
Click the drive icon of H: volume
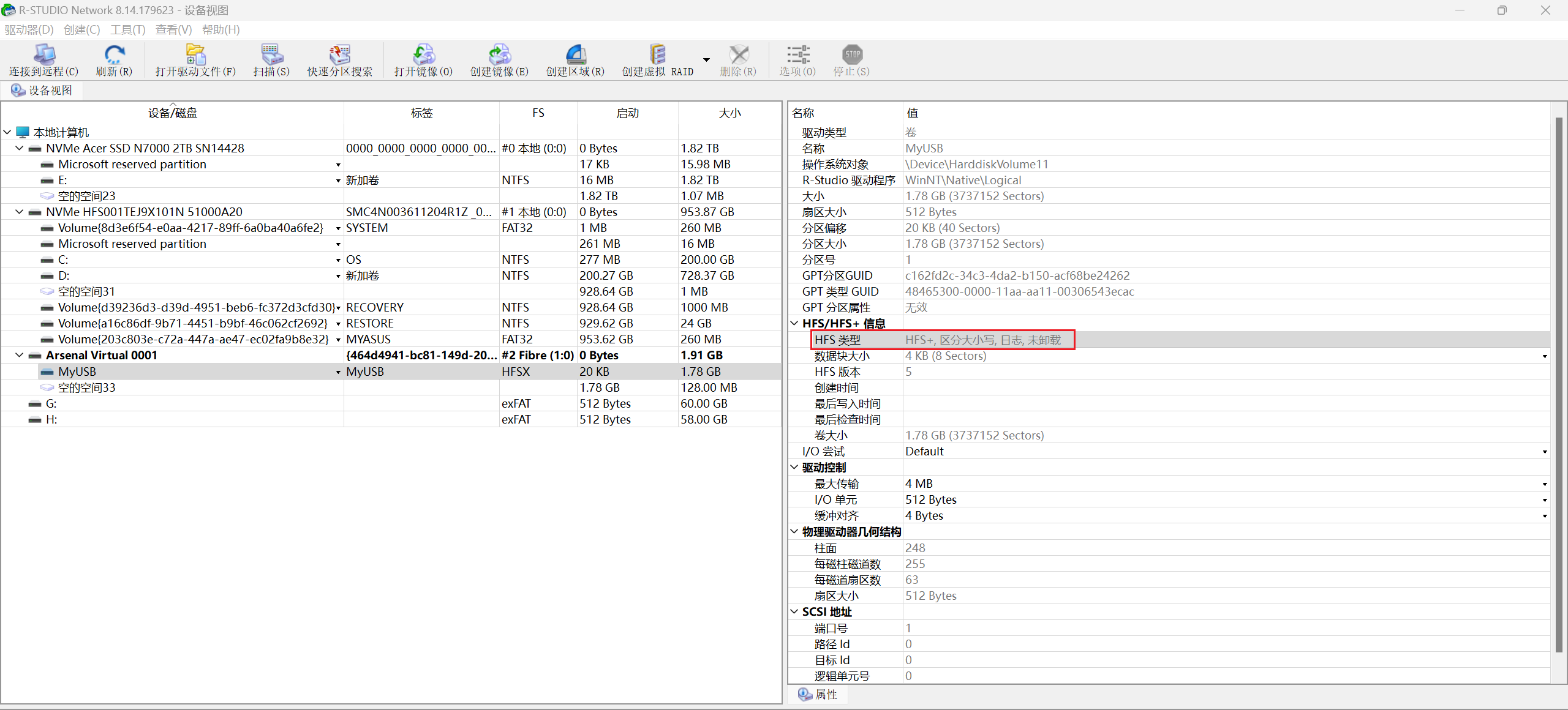pyautogui.click(x=35, y=419)
